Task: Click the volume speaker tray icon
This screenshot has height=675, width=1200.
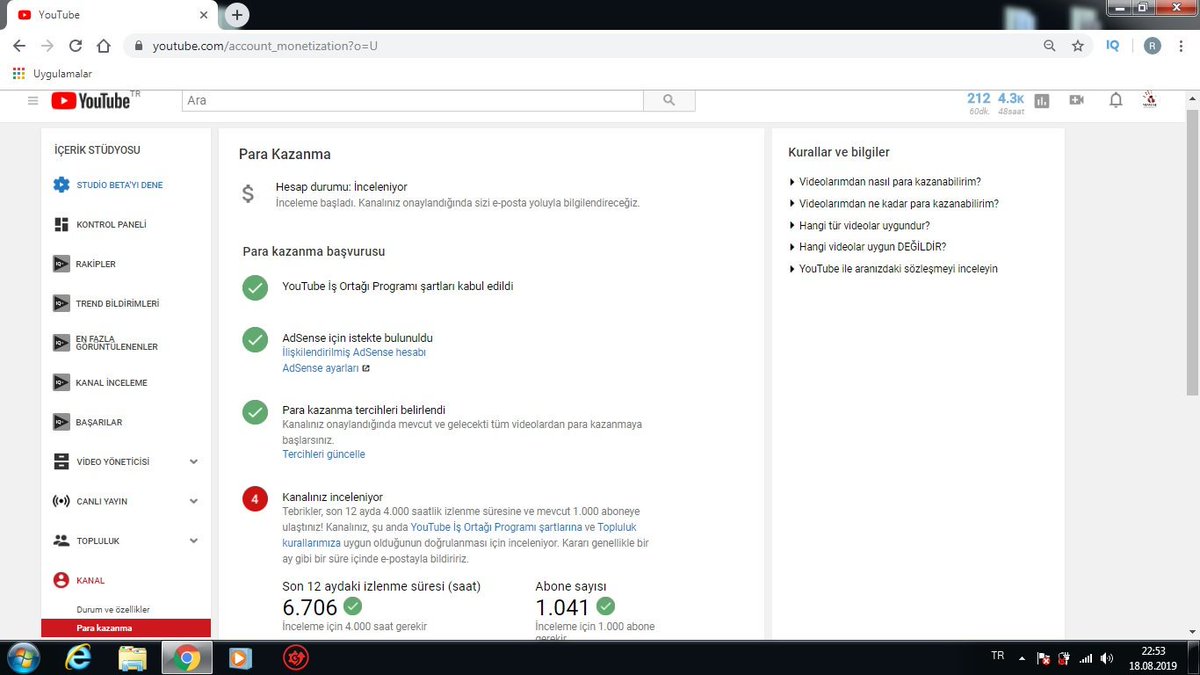Action: tap(1106, 658)
